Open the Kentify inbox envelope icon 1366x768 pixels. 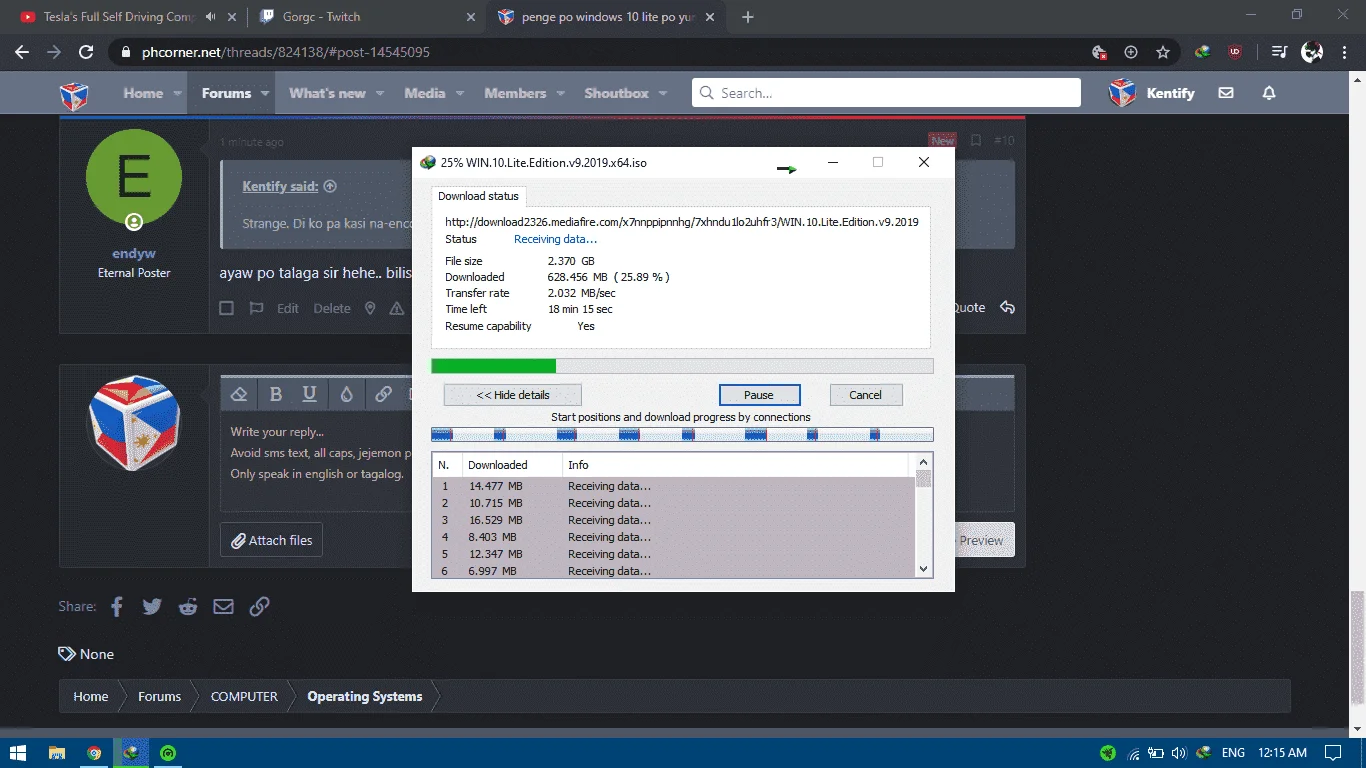click(1226, 93)
